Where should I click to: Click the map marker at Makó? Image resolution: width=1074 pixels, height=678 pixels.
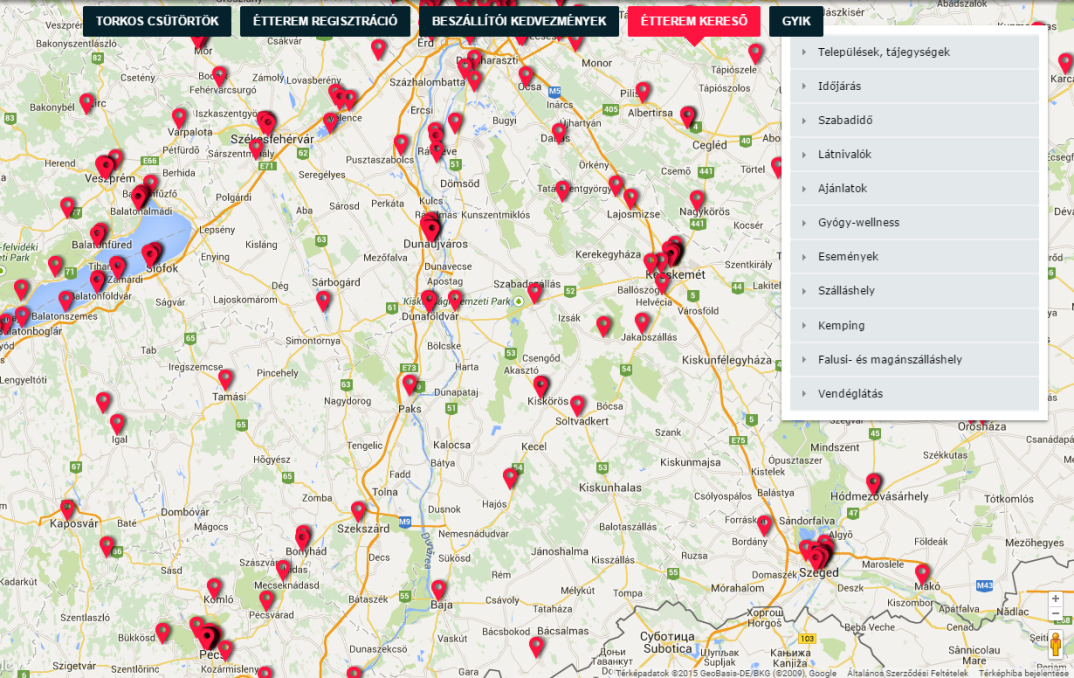tap(922, 573)
